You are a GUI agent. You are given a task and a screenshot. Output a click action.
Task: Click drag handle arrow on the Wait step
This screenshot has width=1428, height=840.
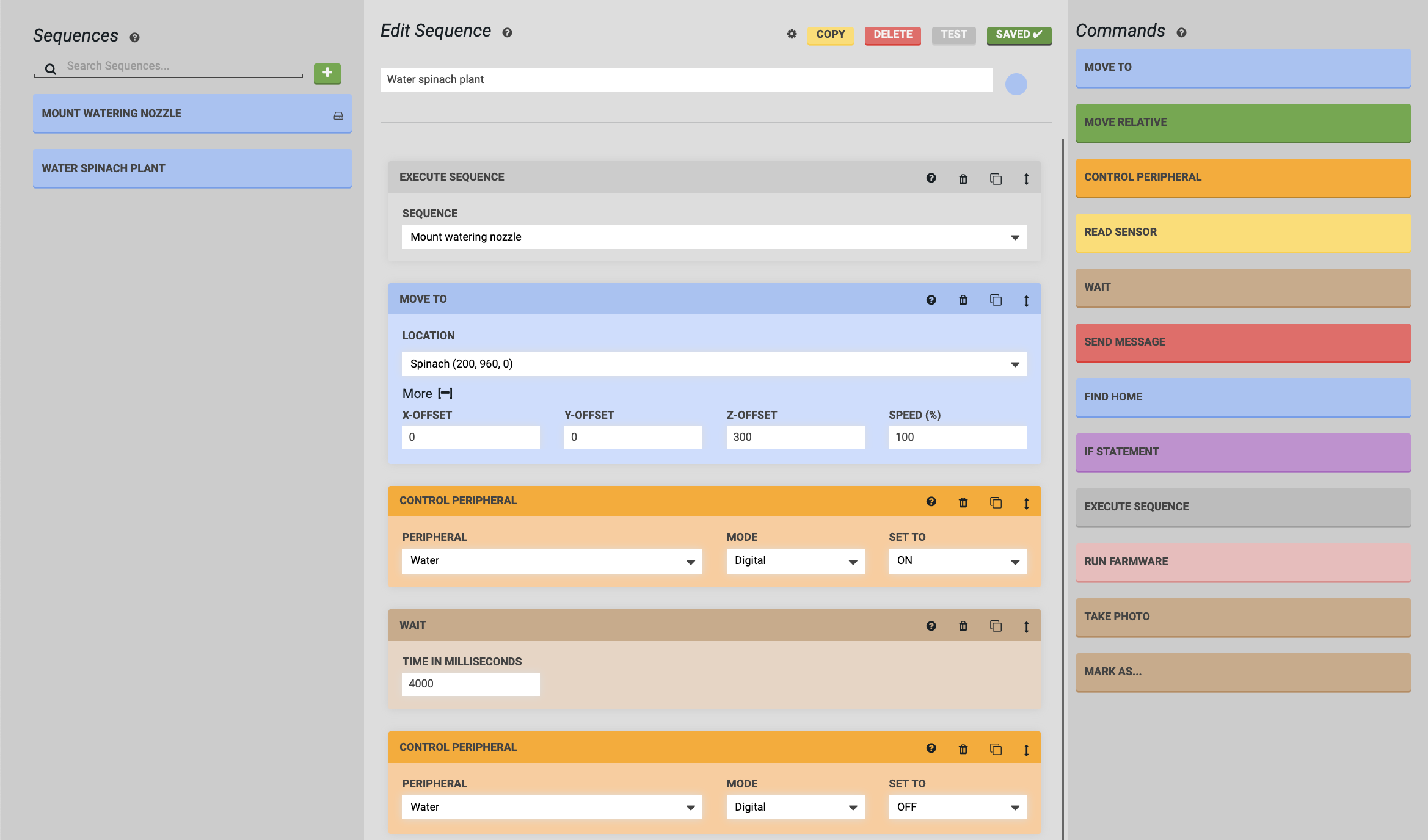(1026, 626)
